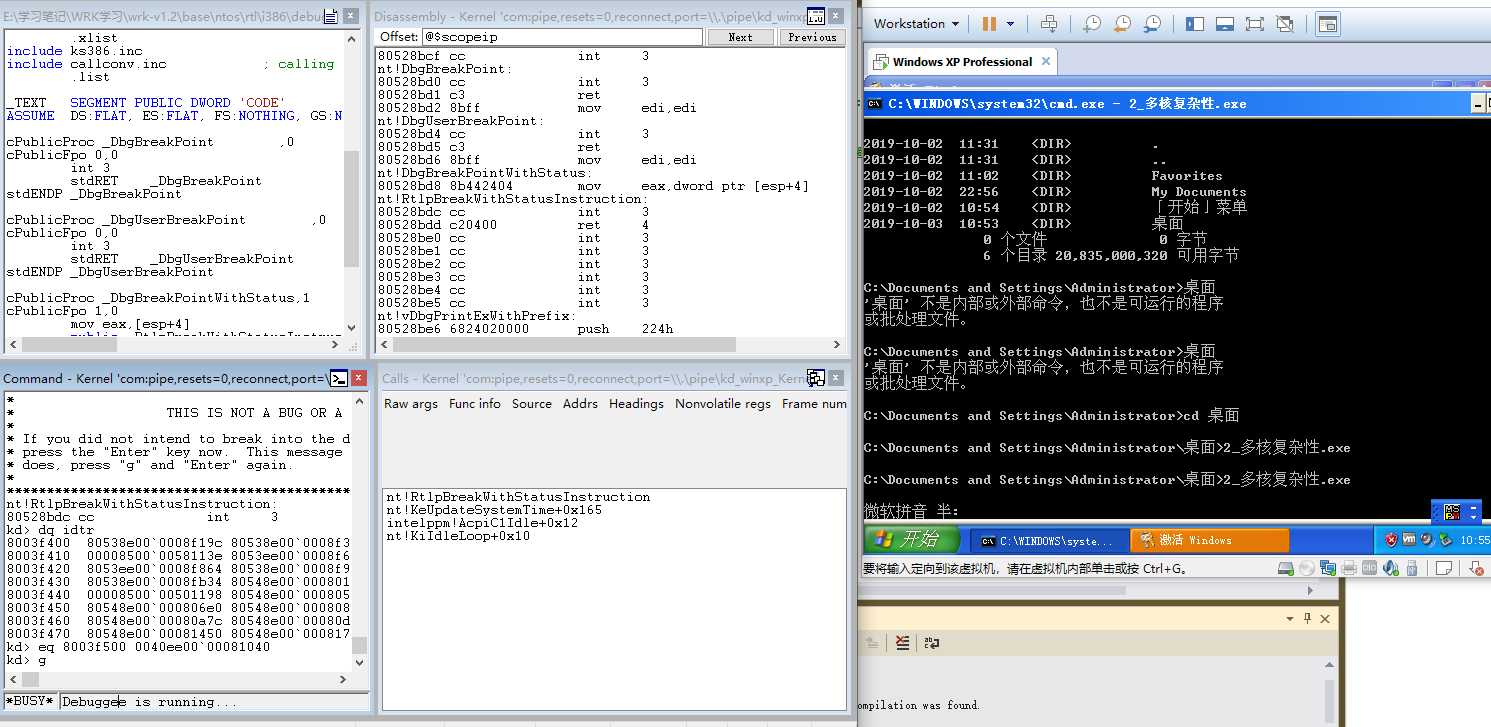
Task: Click the hard disk device status icon
Action: pyautogui.click(x=1286, y=568)
